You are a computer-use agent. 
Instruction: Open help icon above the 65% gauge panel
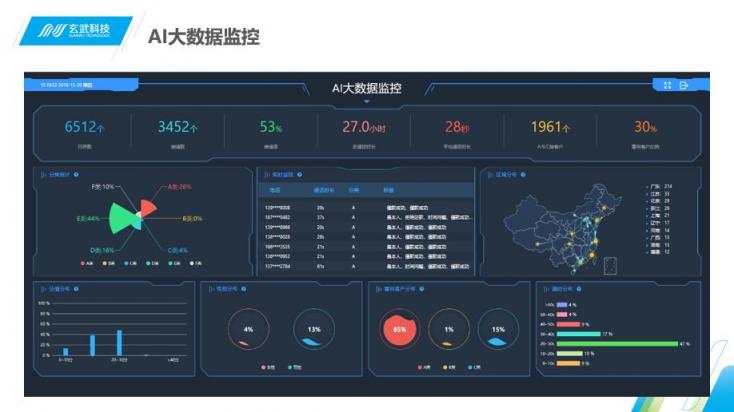(422, 289)
